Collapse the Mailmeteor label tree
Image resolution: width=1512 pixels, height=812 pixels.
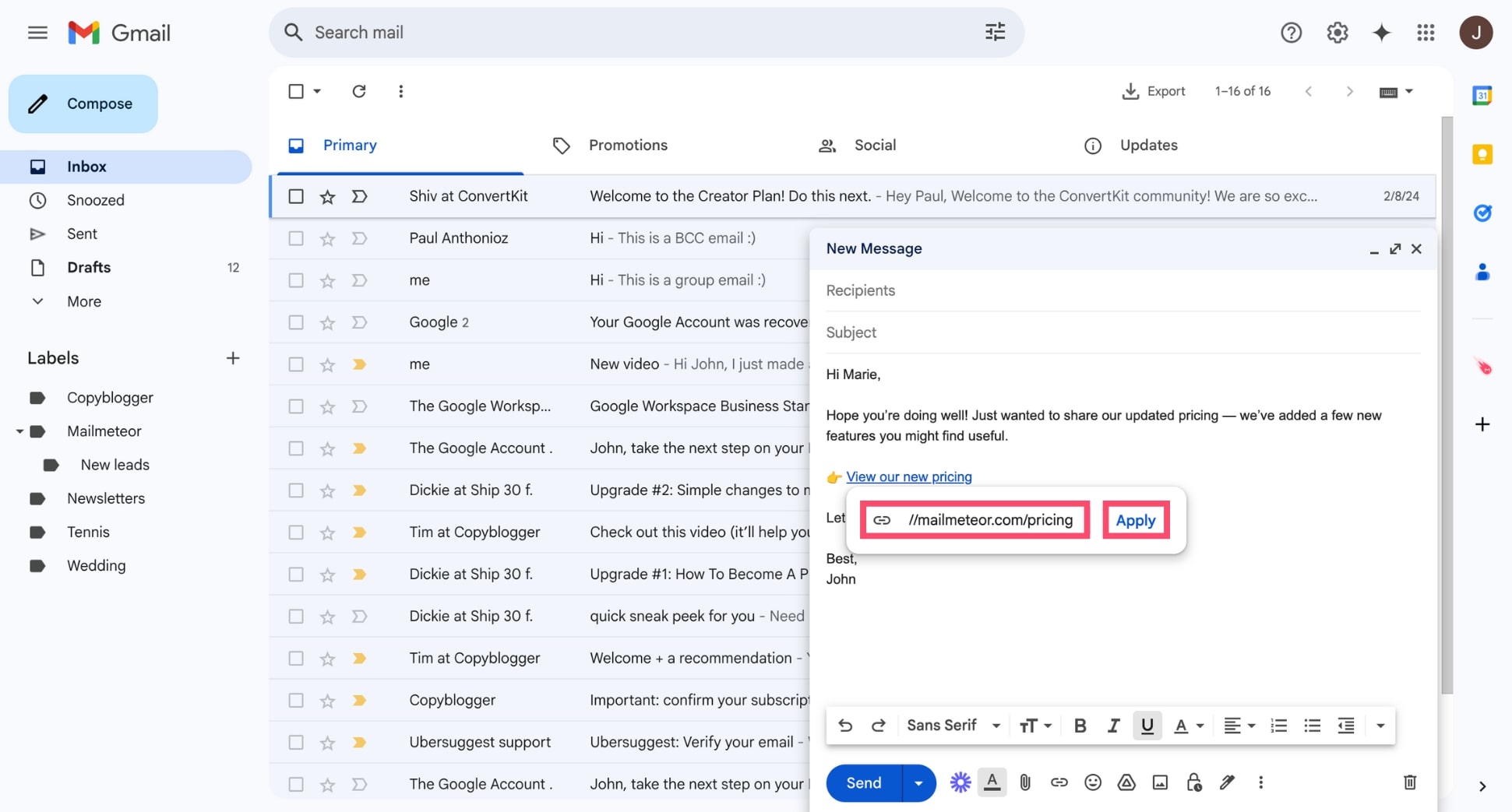coord(19,431)
